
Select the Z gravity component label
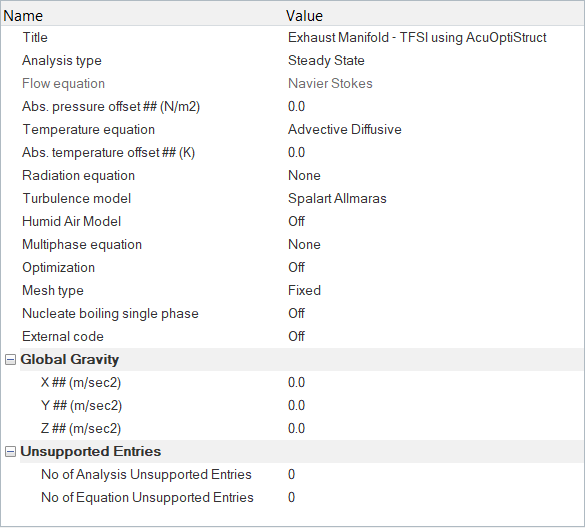coord(81,429)
